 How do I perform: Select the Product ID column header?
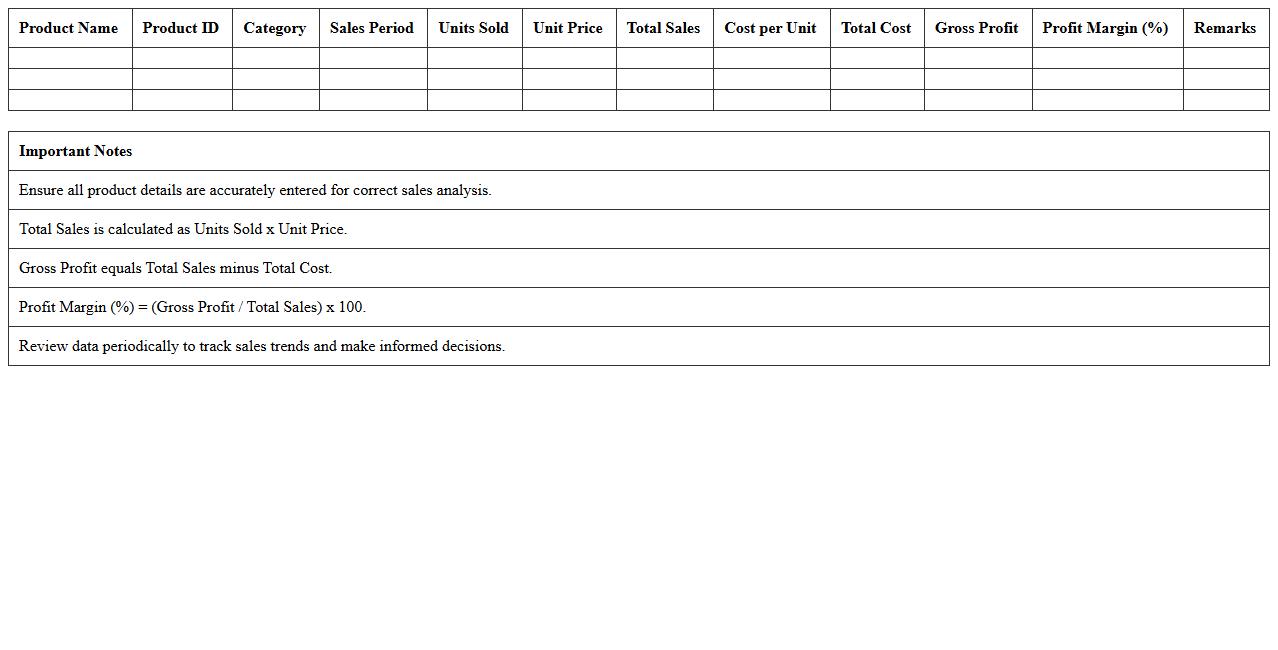(181, 28)
